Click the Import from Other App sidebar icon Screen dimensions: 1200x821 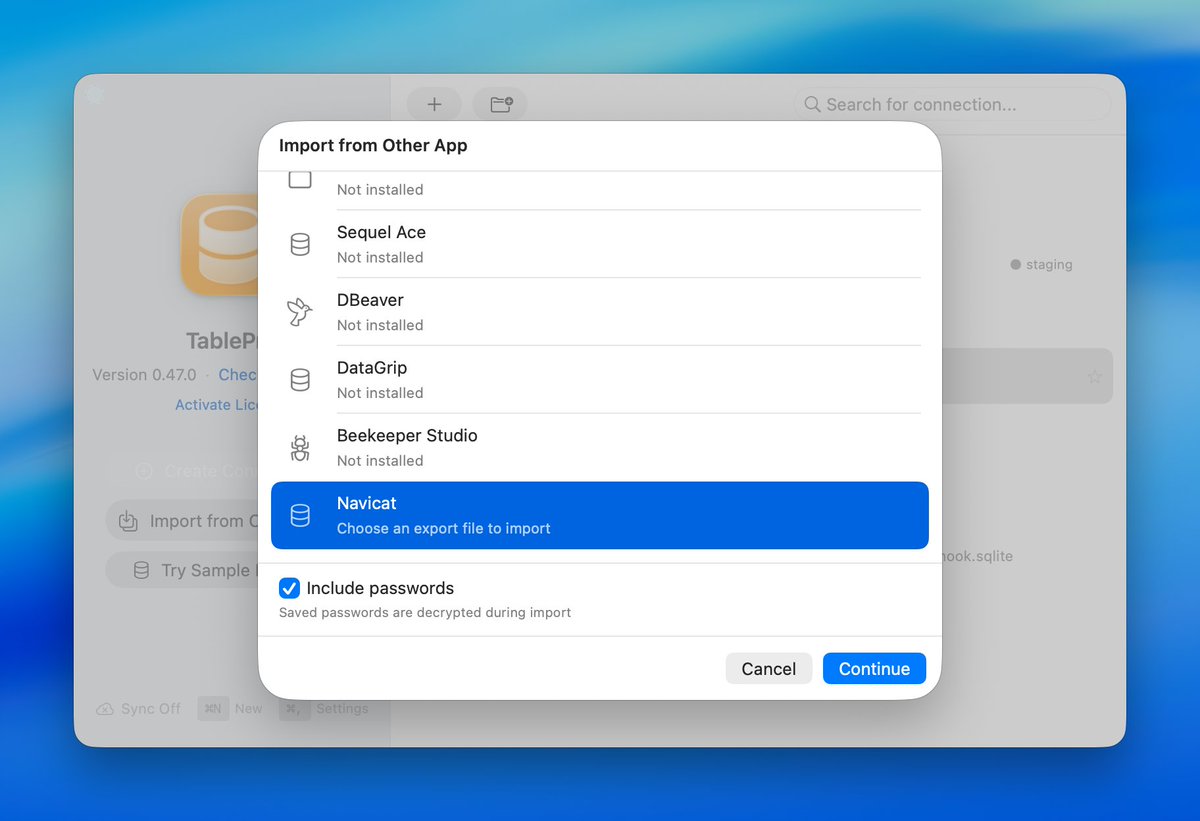[x=128, y=521]
